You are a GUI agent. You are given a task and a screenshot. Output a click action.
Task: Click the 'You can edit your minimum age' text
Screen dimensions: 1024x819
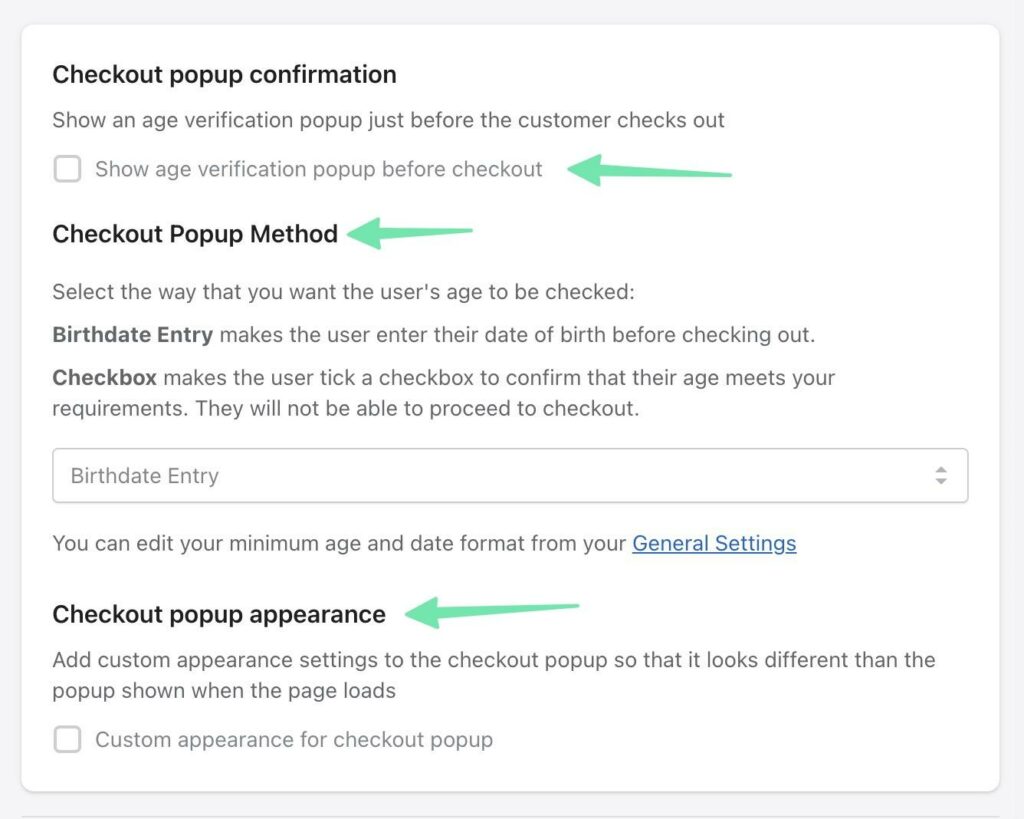[x=340, y=544]
